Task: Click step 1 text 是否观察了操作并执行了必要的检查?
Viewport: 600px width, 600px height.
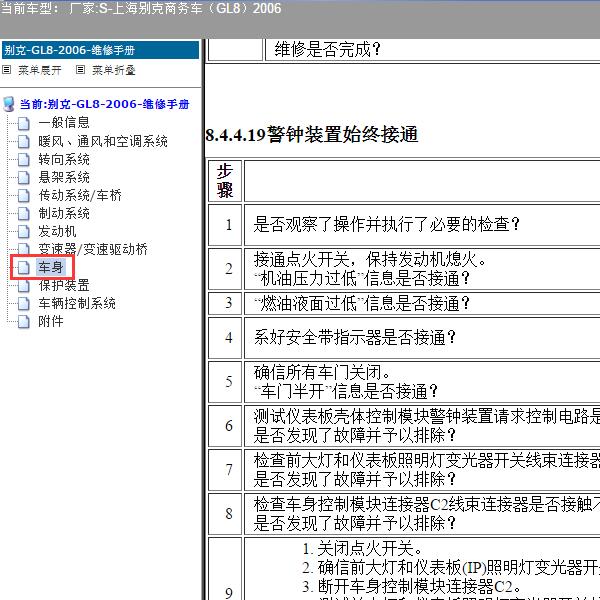Action: [x=386, y=224]
